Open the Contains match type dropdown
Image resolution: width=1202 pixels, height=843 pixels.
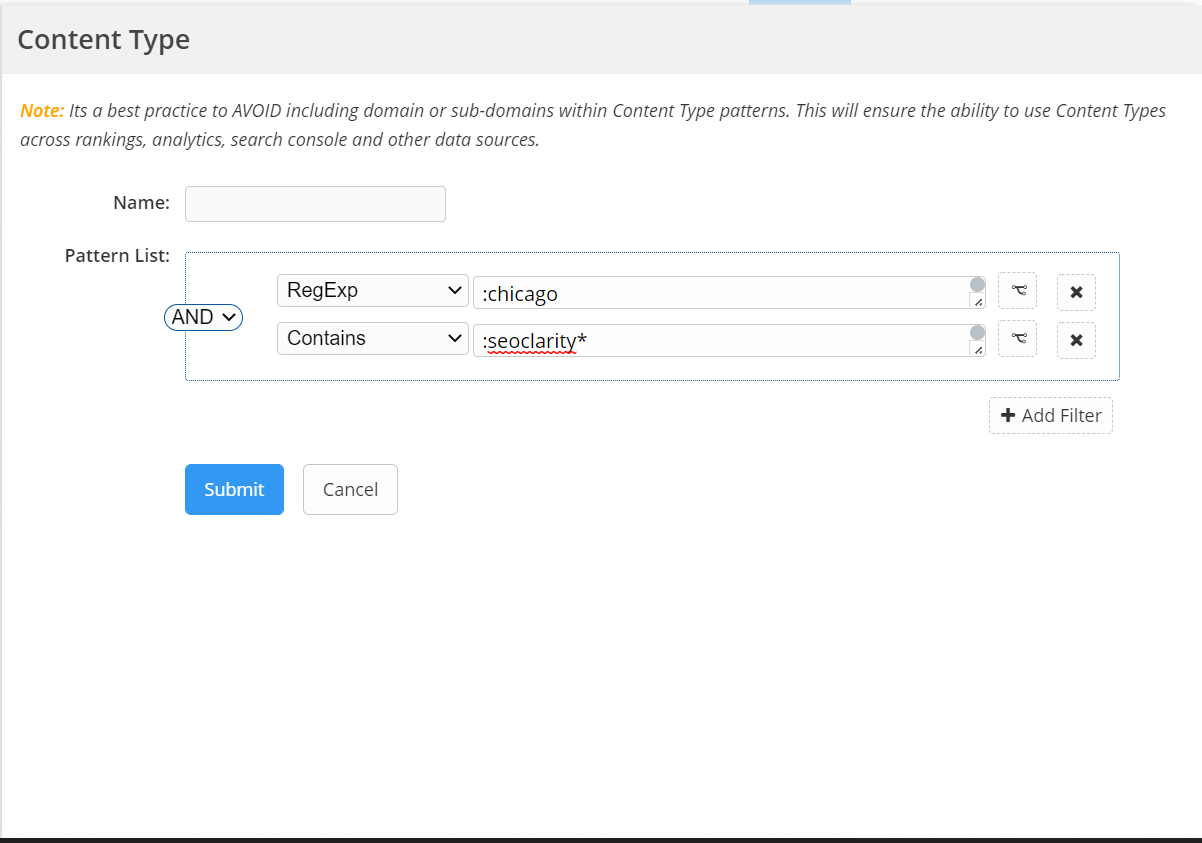pos(372,338)
